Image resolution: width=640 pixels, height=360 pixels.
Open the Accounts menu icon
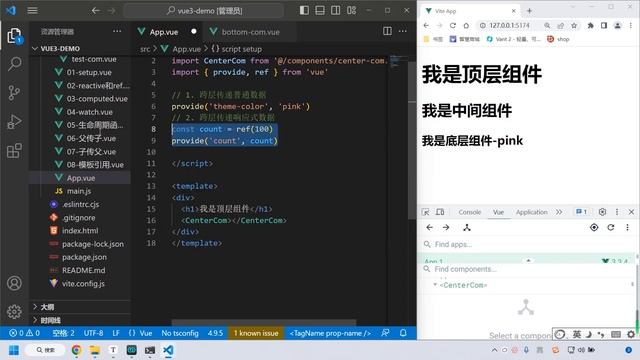[14, 283]
